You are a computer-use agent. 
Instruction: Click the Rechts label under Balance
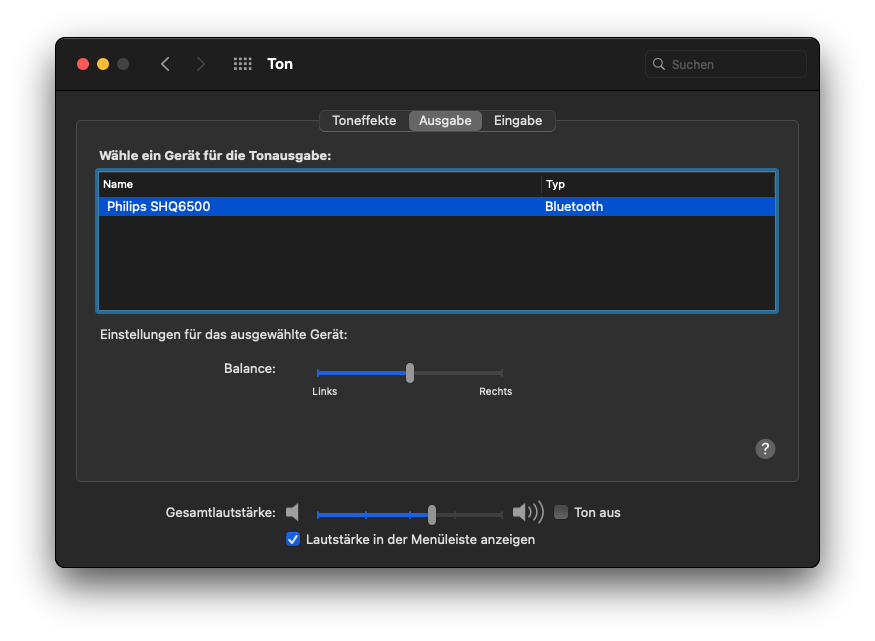pos(496,392)
